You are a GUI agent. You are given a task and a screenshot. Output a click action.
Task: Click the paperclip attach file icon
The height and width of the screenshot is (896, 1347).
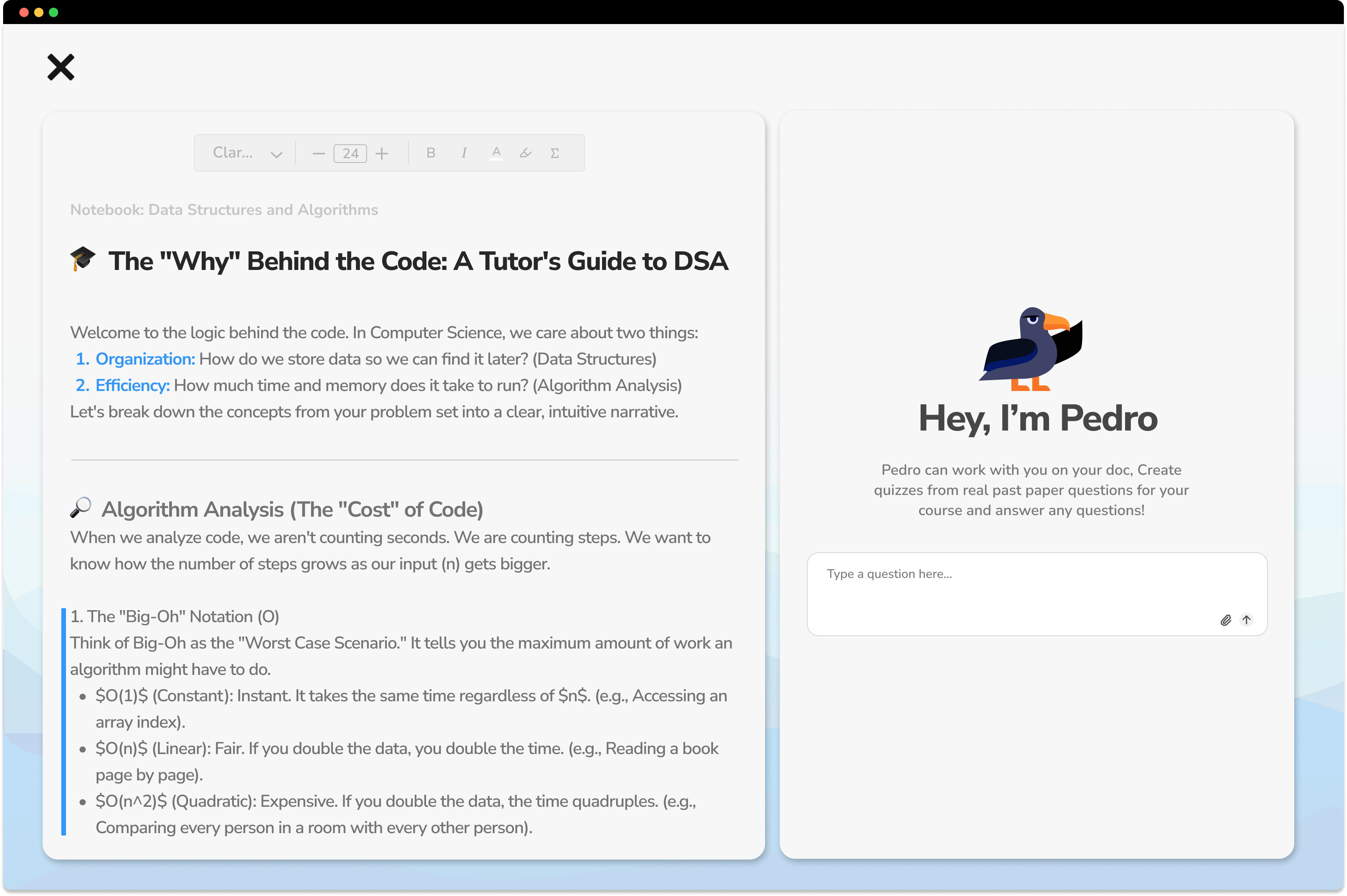point(1225,620)
